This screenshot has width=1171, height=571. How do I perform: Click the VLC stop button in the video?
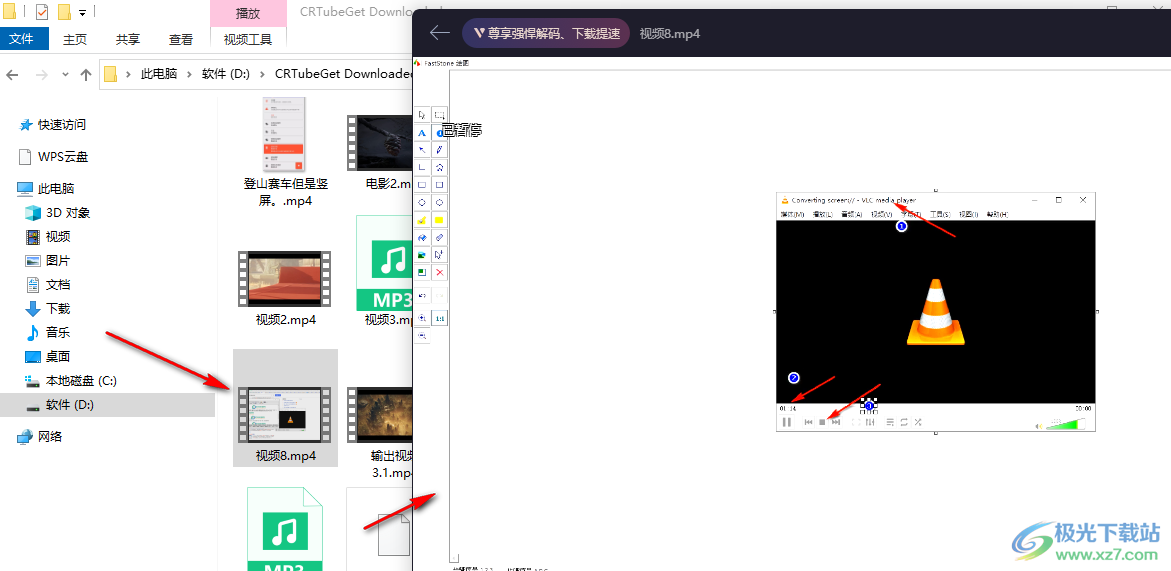(x=822, y=422)
